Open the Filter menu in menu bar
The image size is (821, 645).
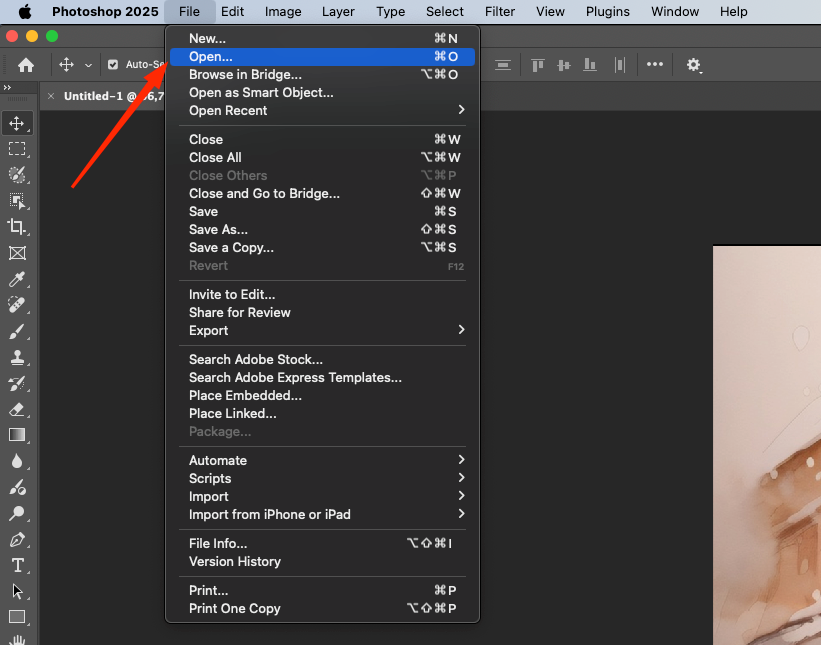point(500,12)
